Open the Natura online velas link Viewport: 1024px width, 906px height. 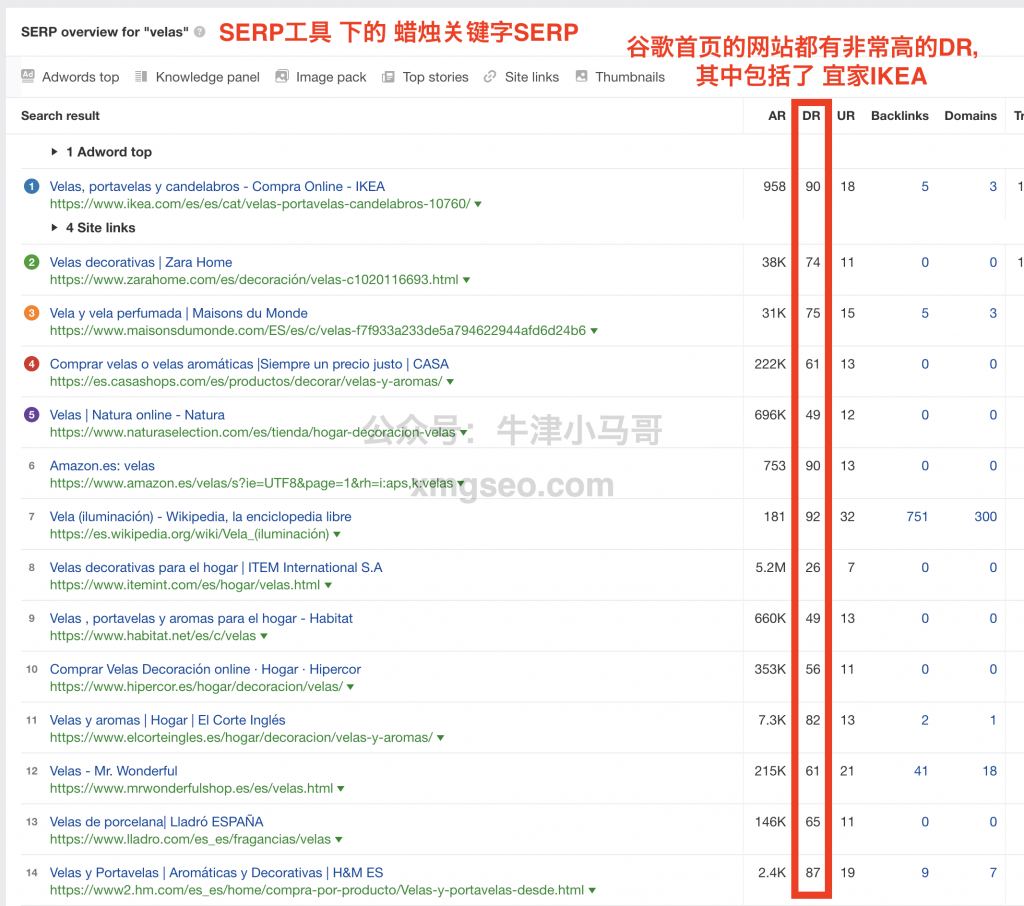137,415
